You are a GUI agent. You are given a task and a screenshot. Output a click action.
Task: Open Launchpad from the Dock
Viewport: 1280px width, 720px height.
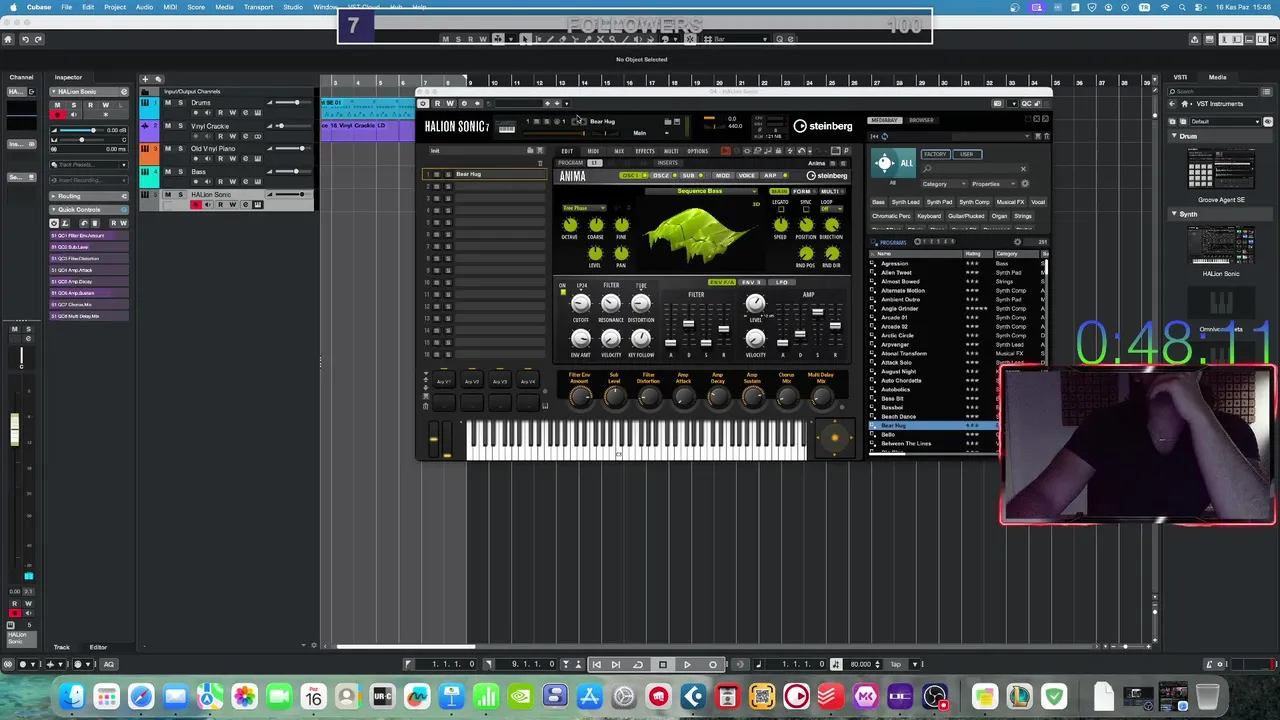(x=107, y=696)
